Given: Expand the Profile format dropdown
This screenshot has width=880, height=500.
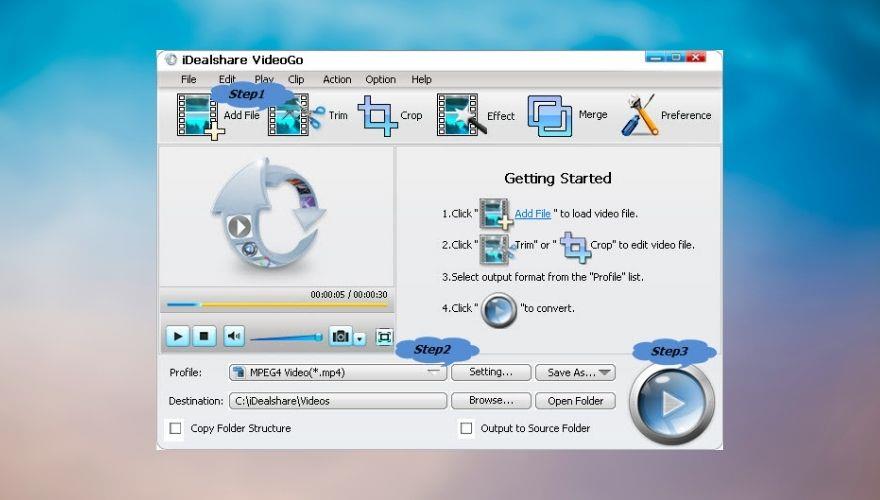Looking at the screenshot, I should [x=433, y=372].
